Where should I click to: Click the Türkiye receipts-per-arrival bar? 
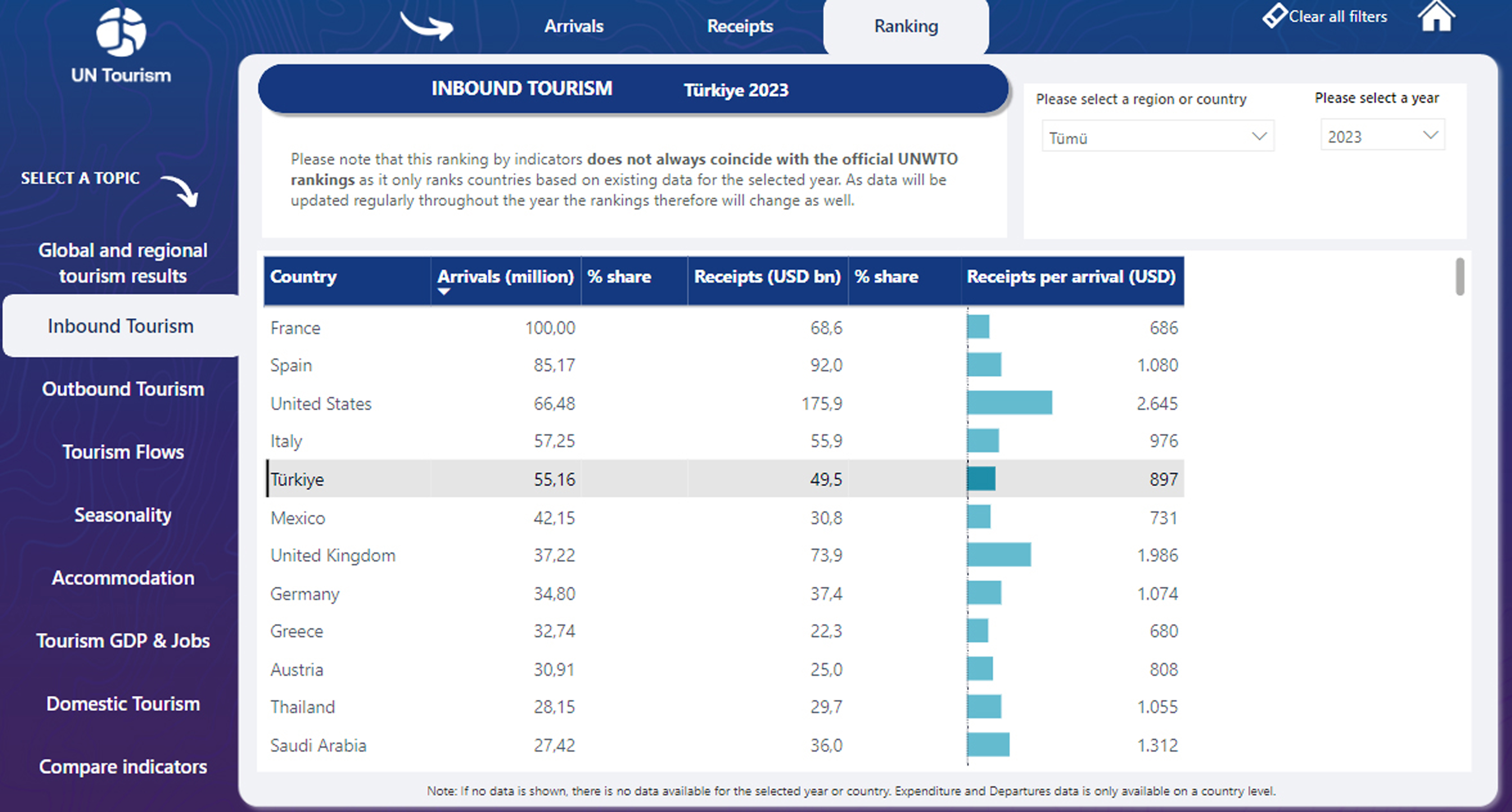[981, 479]
